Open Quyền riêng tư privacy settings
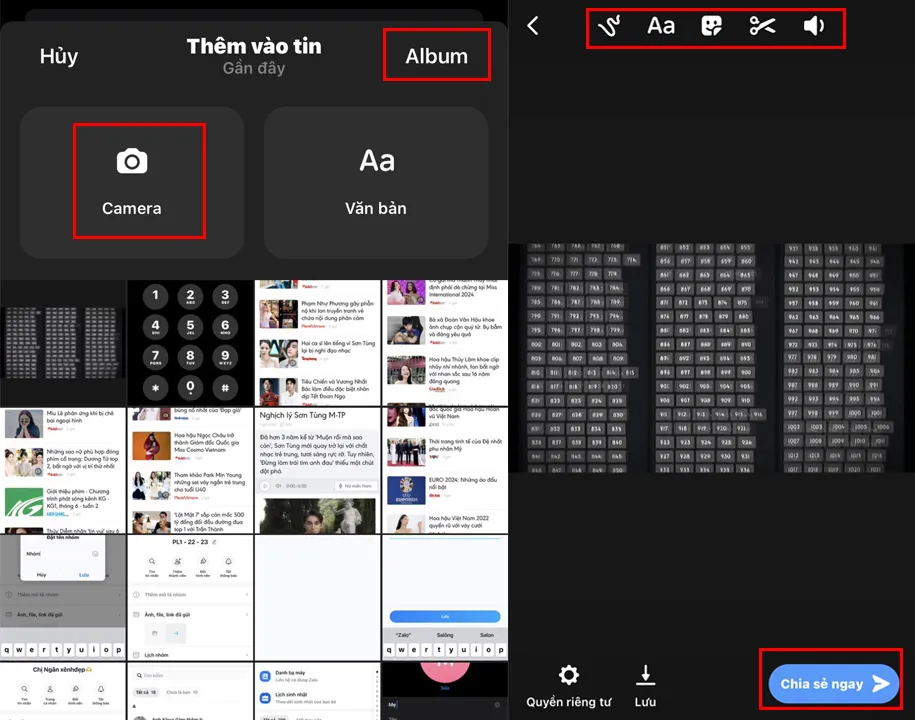 coord(568,686)
